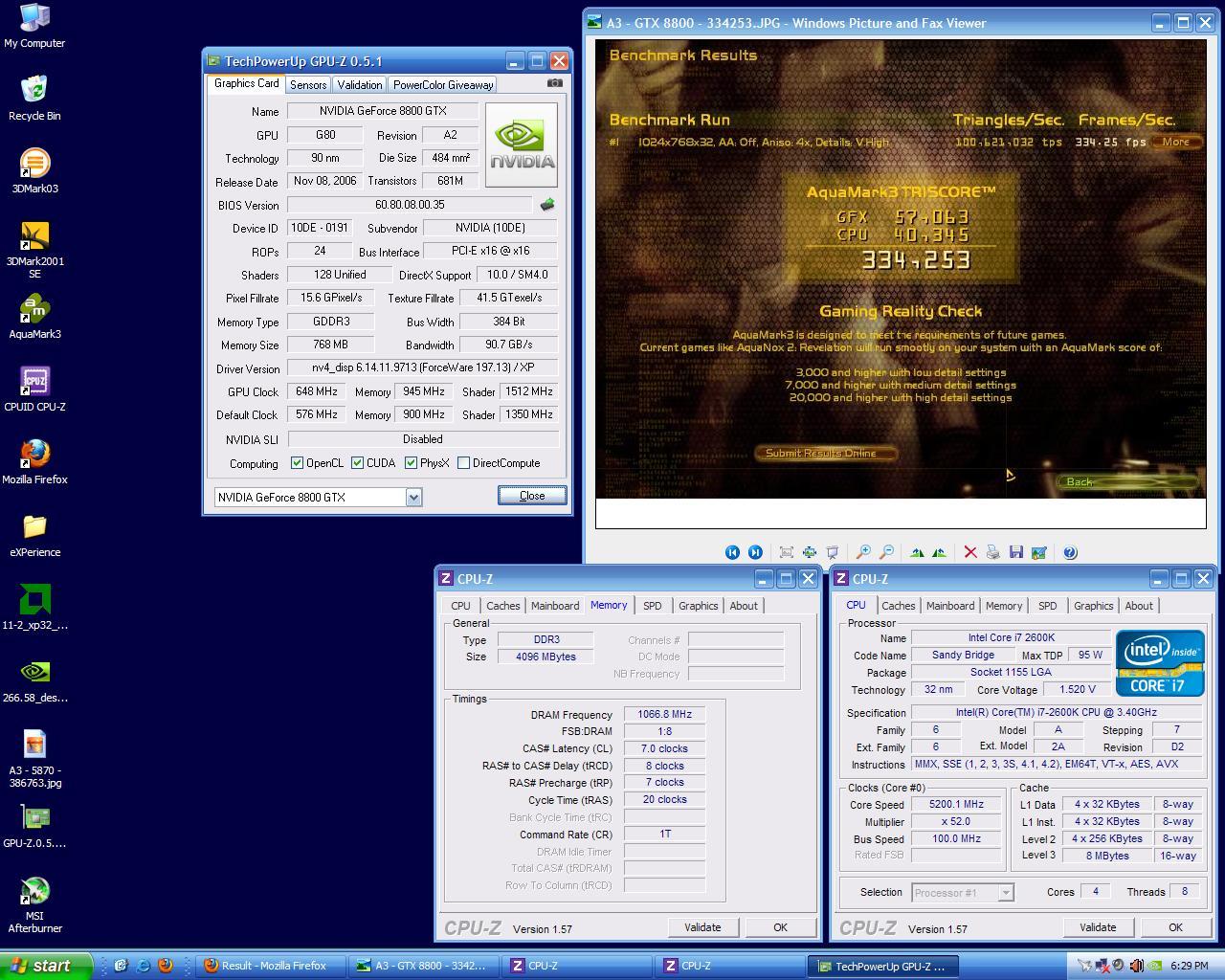Click Core Speed value 5200.1 MHz
Screen dimensions: 1225x980
[956, 805]
